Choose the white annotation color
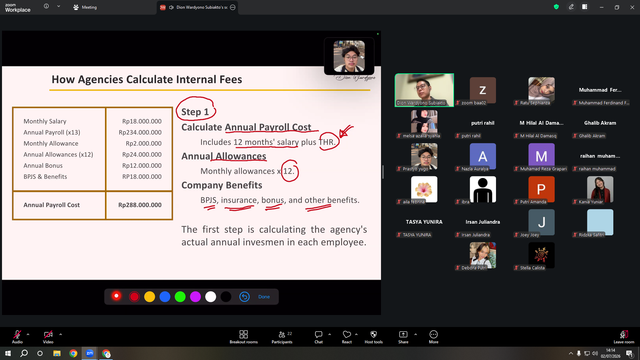 click(x=211, y=297)
